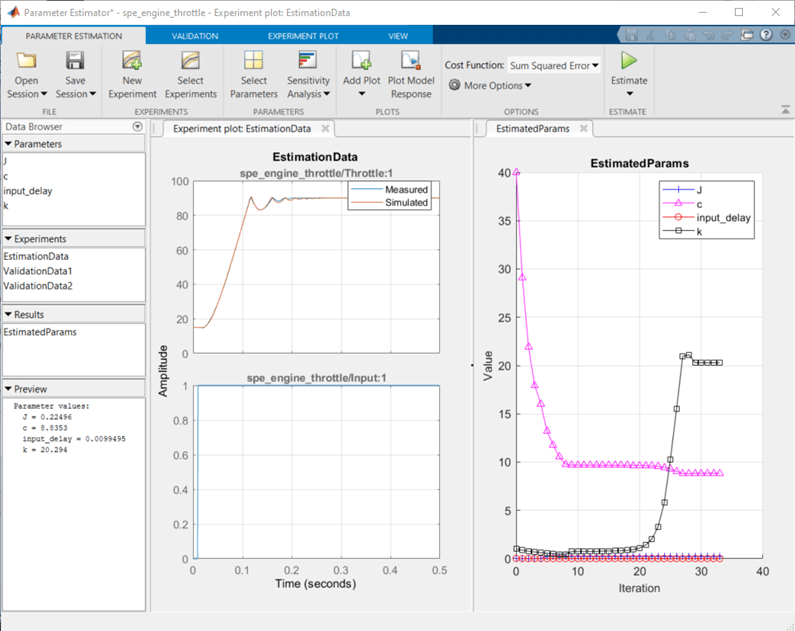Select parameter k in the Parameters list
This screenshot has height=631, width=795.
(x=74, y=206)
